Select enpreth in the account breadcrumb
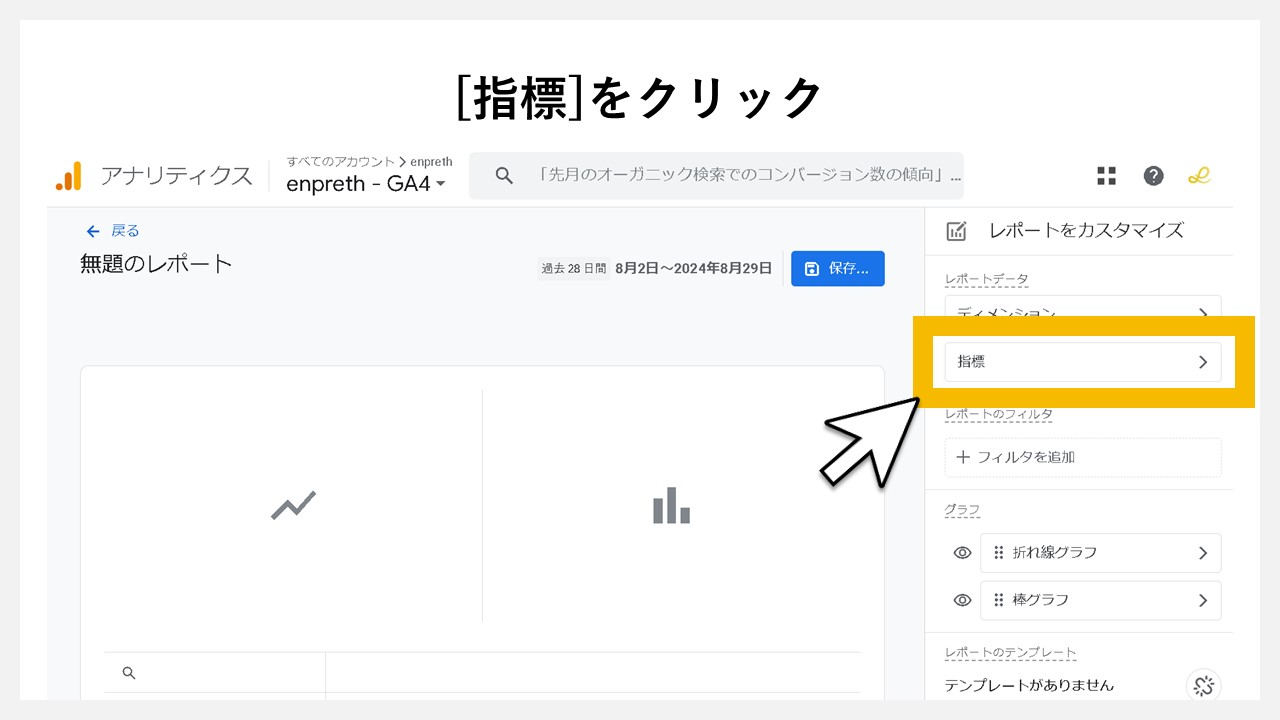Screen dimensions: 1280x720 click(x=432, y=161)
